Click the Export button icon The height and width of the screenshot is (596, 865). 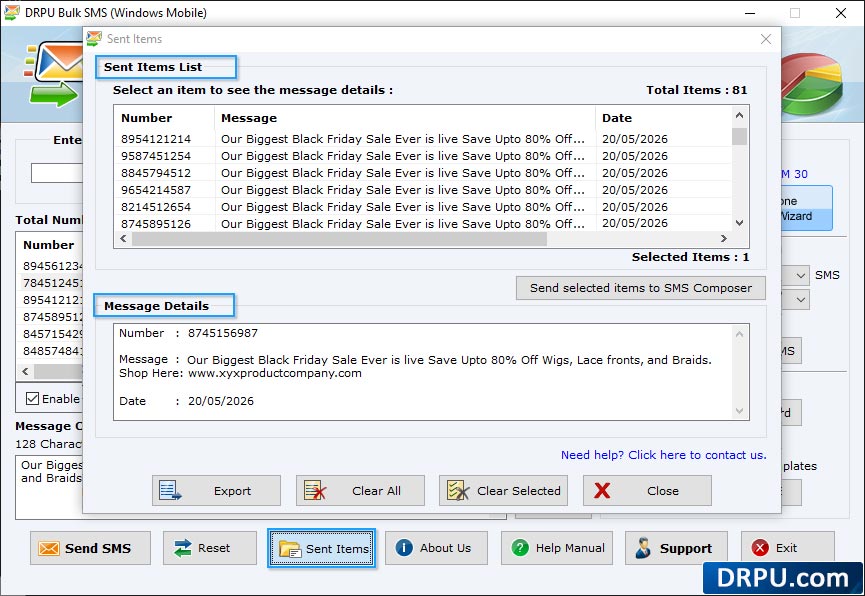coord(170,490)
